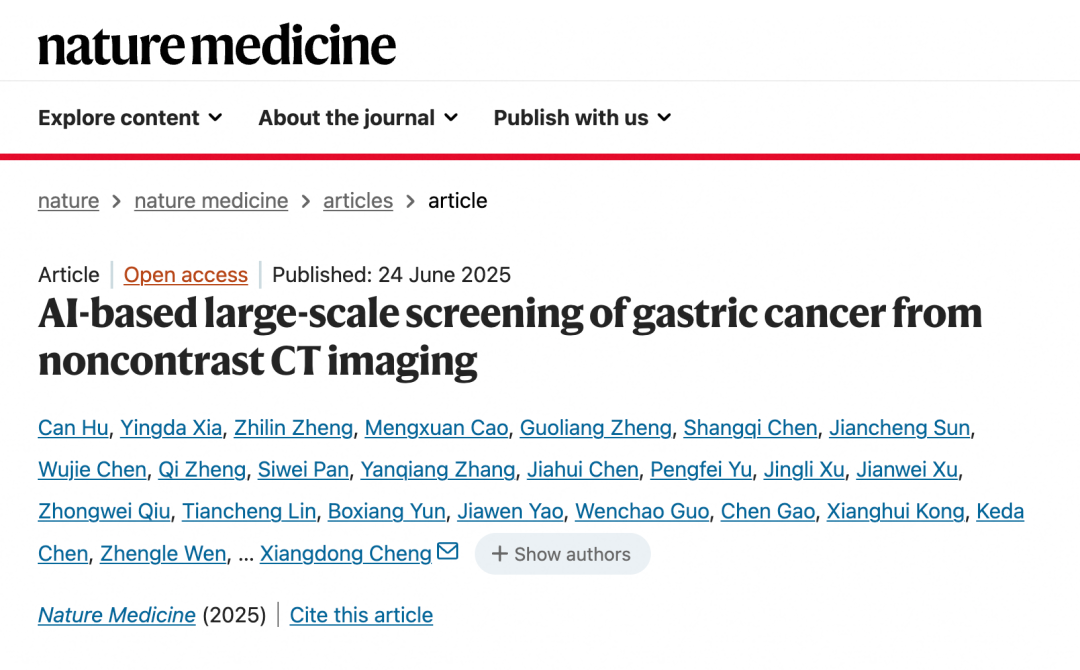Click author Yanqiang Zhang
This screenshot has width=1080, height=670.
[x=438, y=470]
